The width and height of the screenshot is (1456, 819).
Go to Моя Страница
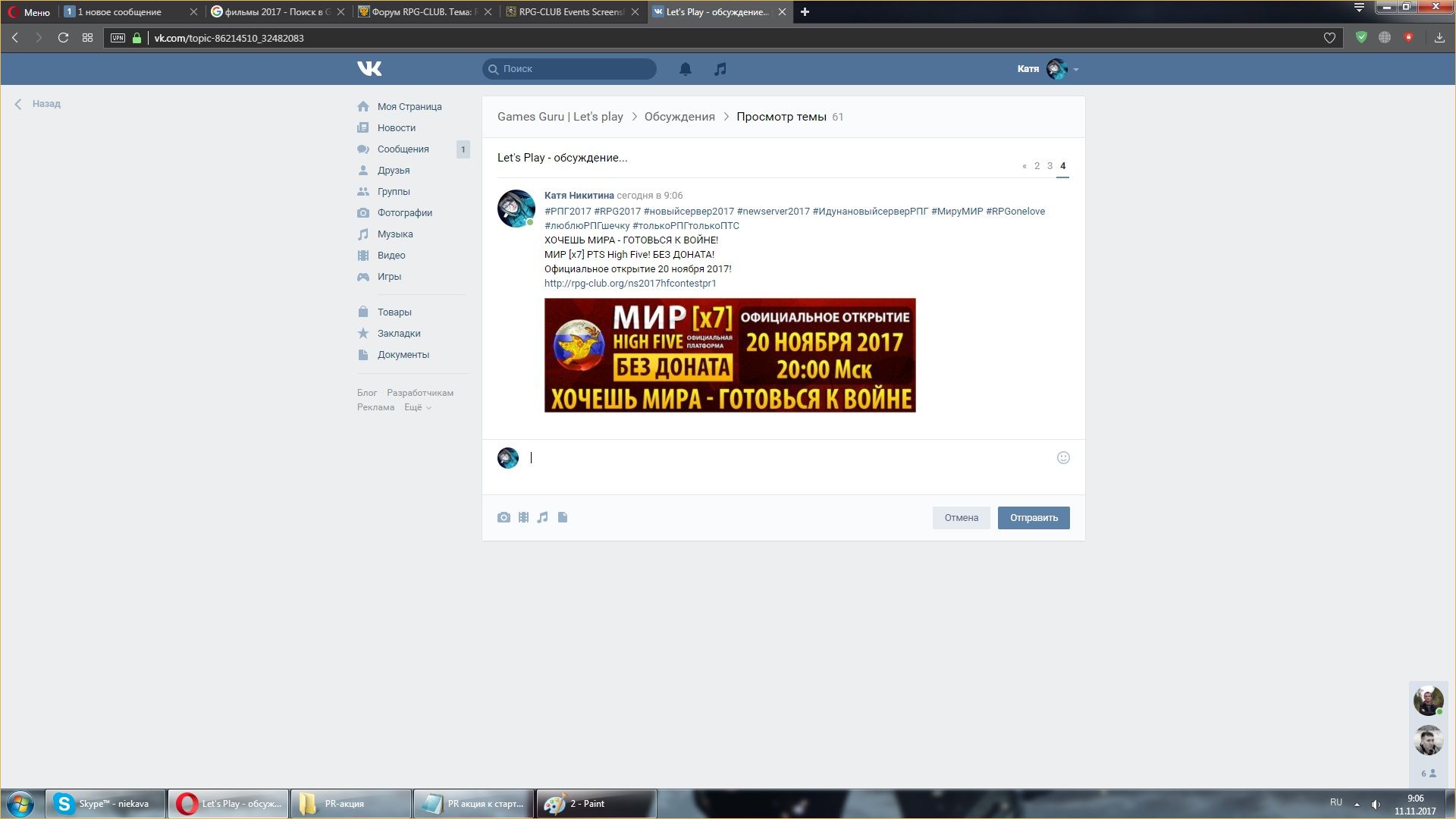point(409,106)
